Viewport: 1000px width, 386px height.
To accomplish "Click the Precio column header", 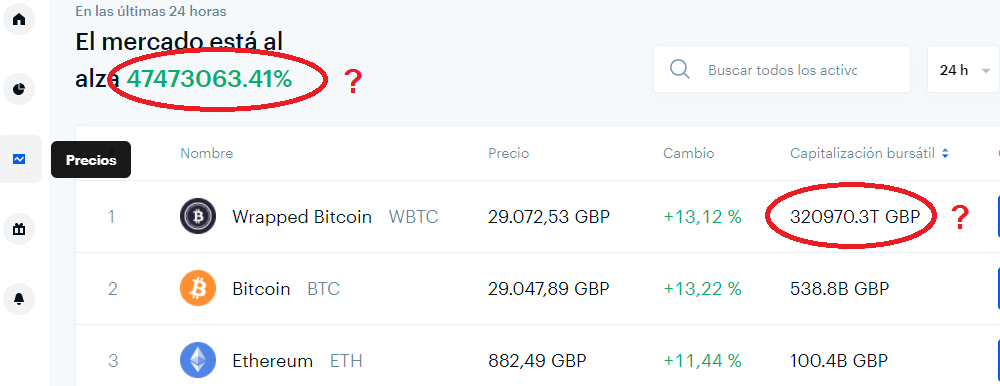I will point(508,153).
